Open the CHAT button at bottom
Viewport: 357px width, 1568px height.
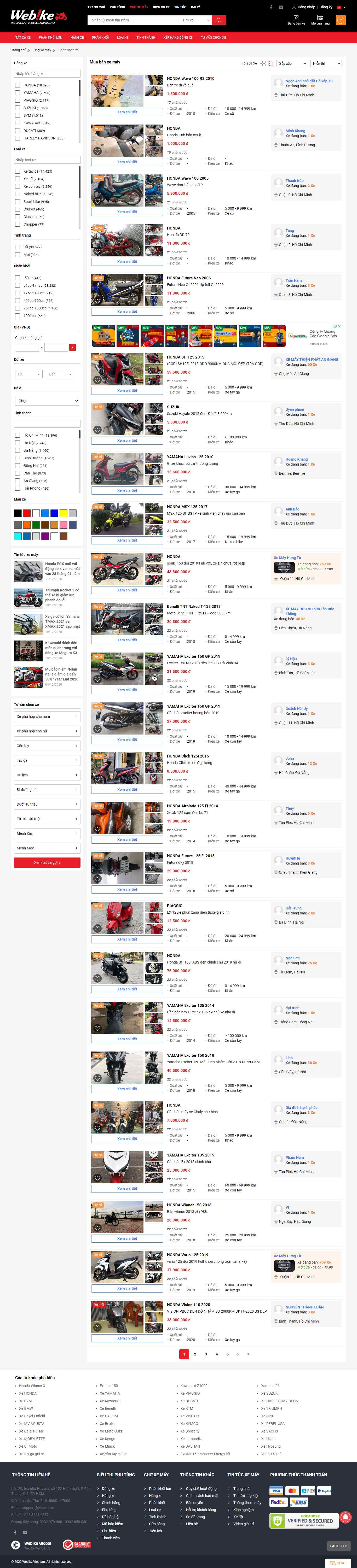tap(339, 1563)
